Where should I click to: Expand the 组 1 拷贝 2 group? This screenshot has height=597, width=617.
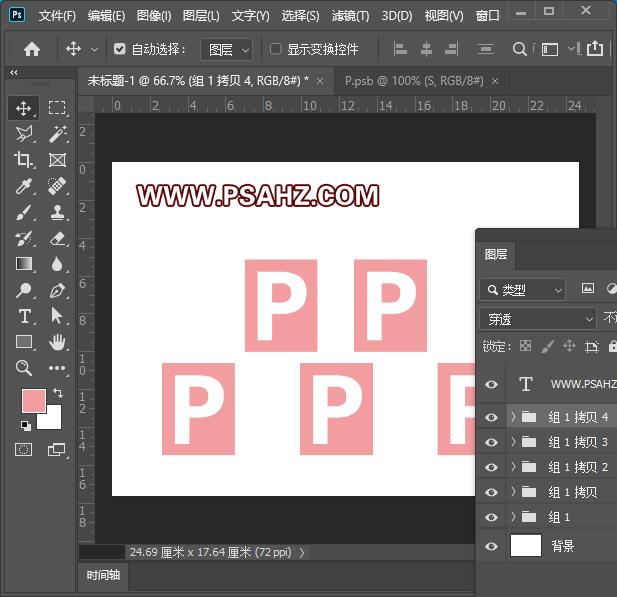tap(513, 467)
